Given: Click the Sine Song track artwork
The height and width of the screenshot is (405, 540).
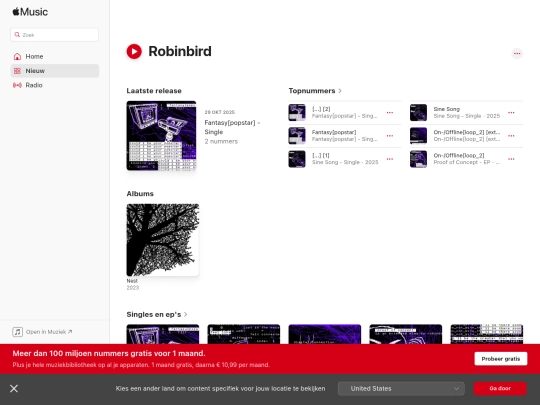Looking at the screenshot, I should [x=418, y=113].
